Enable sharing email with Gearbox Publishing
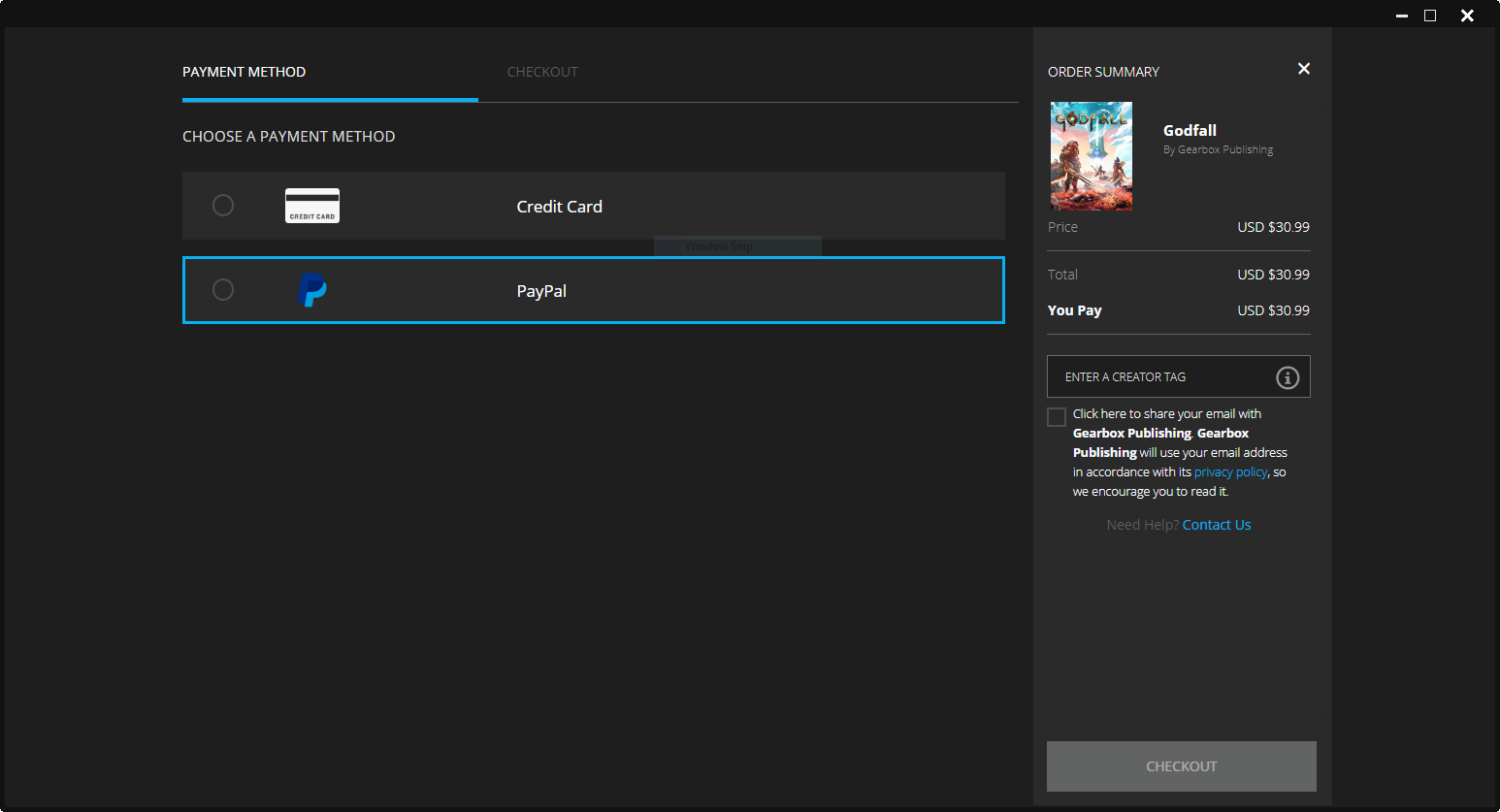This screenshot has height=812, width=1500. [1057, 417]
